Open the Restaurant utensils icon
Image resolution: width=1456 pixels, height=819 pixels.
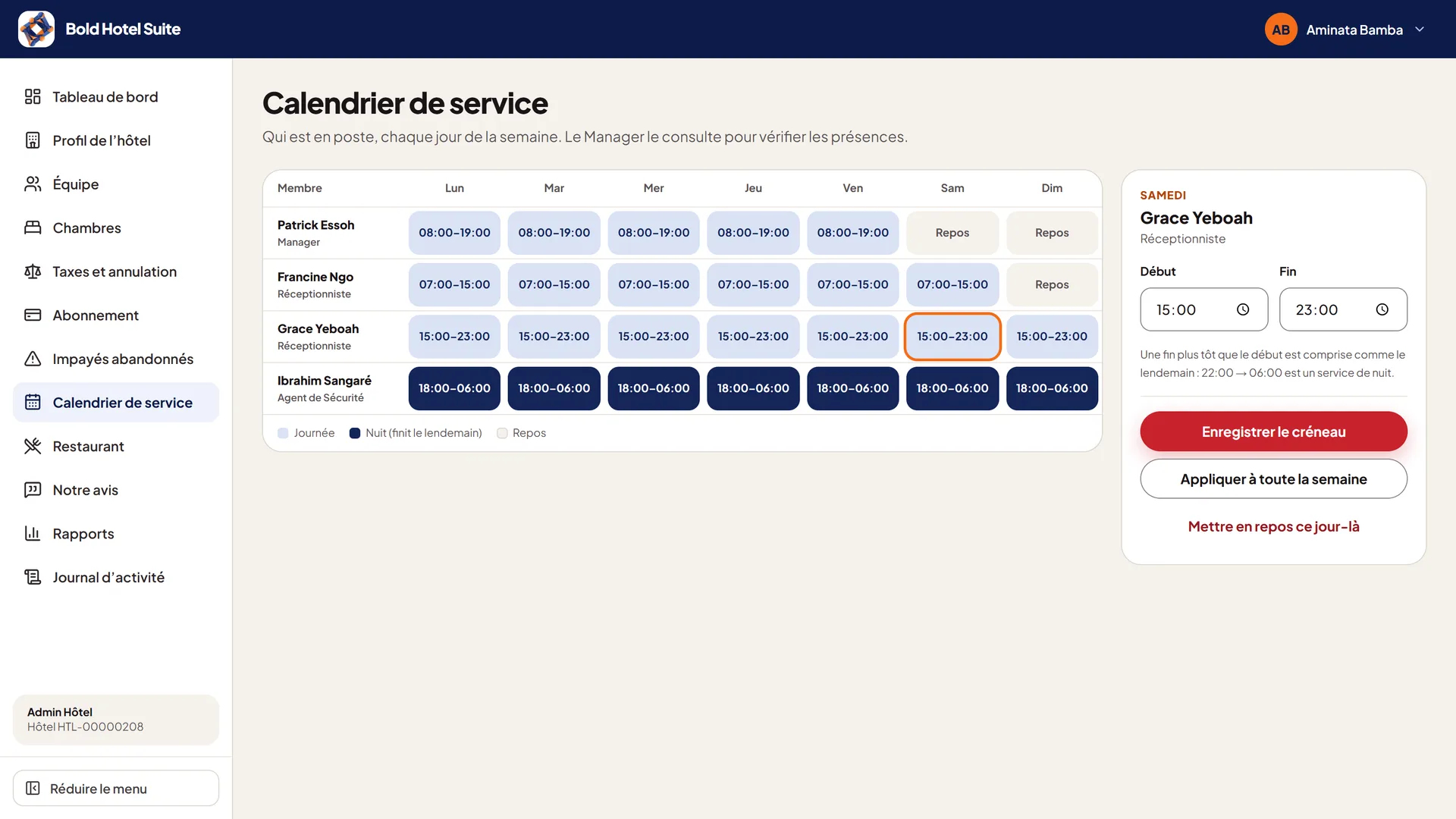[x=33, y=446]
